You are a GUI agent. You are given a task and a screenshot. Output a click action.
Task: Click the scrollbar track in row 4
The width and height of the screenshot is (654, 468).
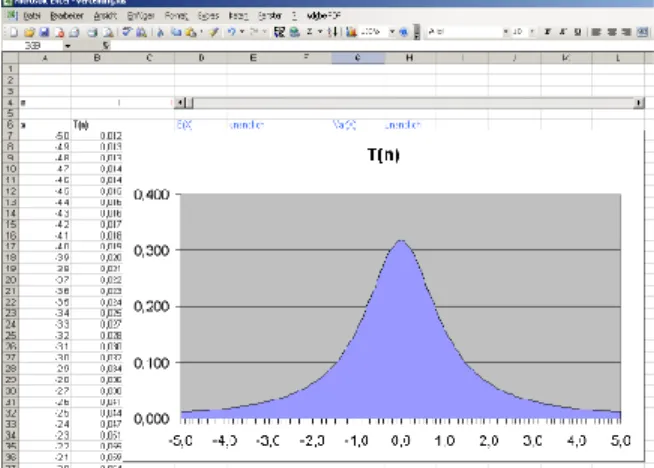tap(413, 103)
